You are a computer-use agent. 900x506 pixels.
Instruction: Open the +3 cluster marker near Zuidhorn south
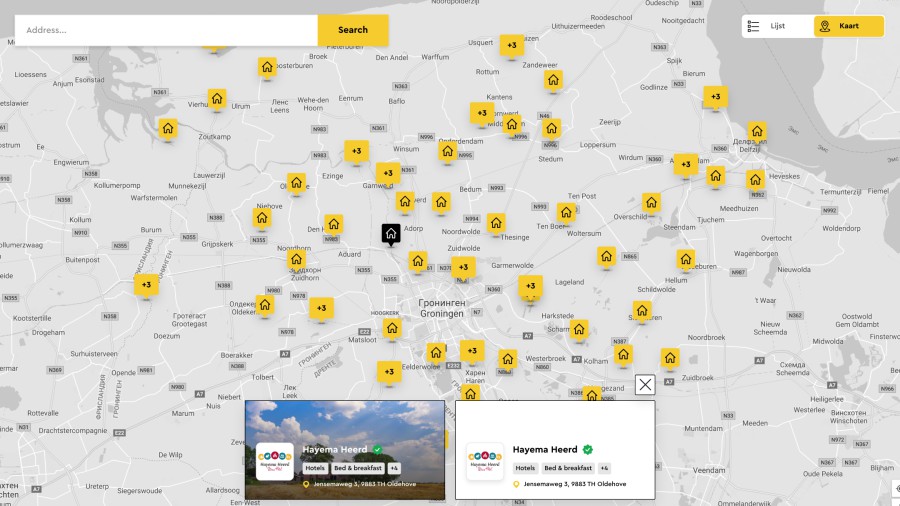coord(321,308)
